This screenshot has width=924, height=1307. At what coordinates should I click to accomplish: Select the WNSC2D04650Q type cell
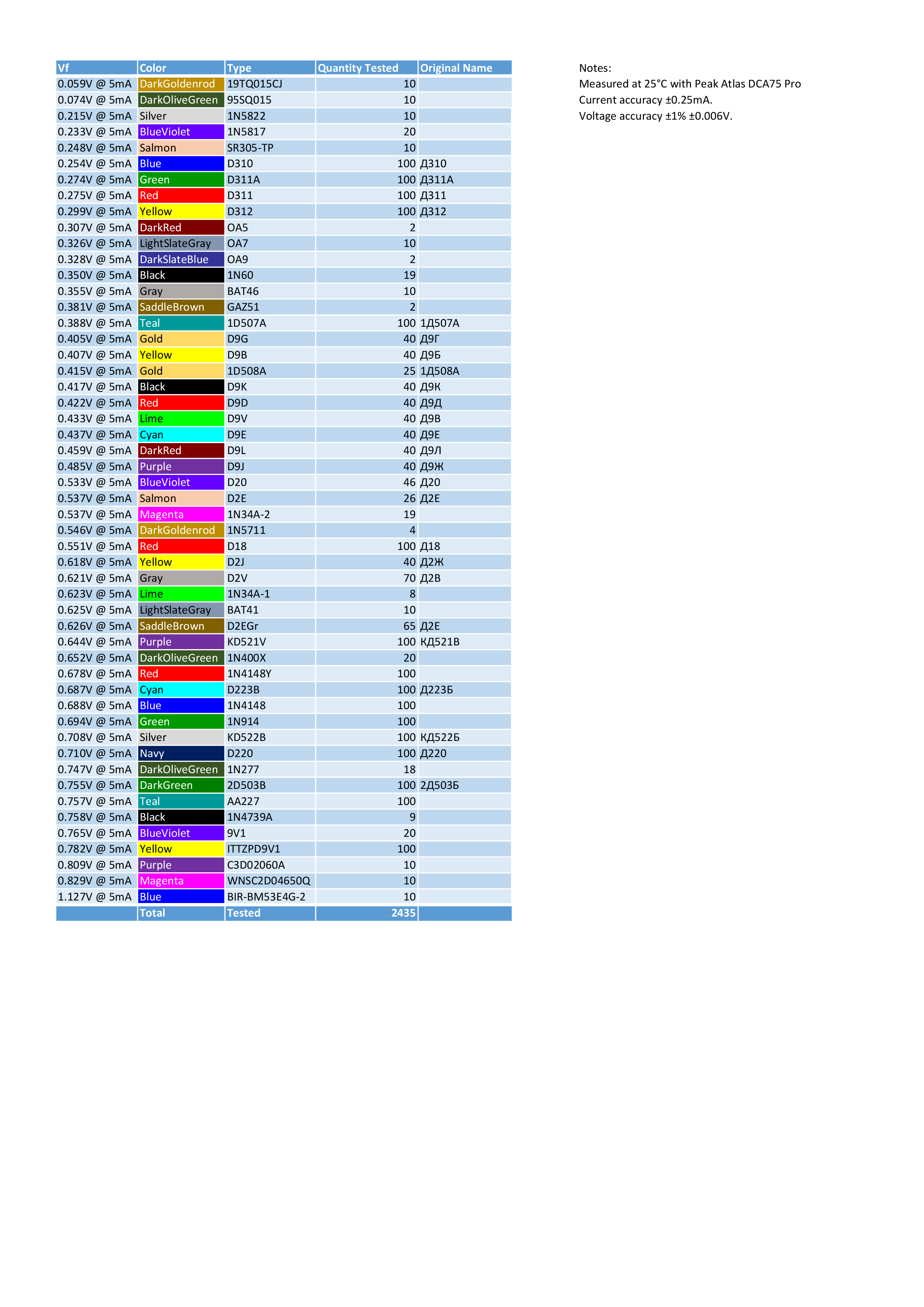[270, 881]
